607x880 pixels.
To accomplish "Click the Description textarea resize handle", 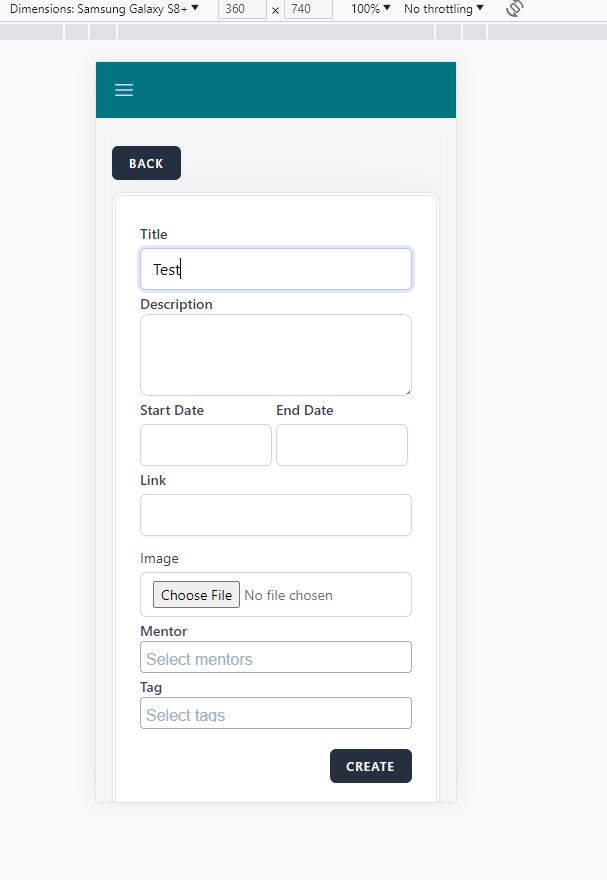I will click(407, 391).
